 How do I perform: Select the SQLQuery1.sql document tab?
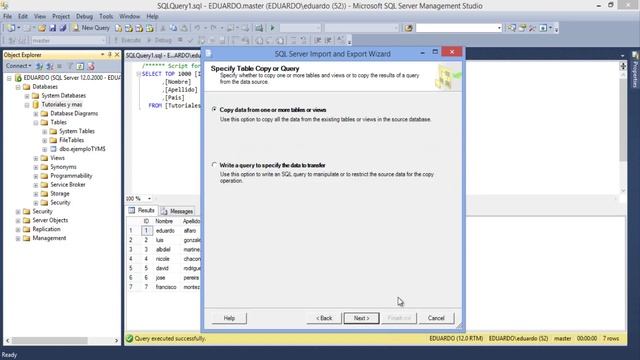click(x=162, y=55)
